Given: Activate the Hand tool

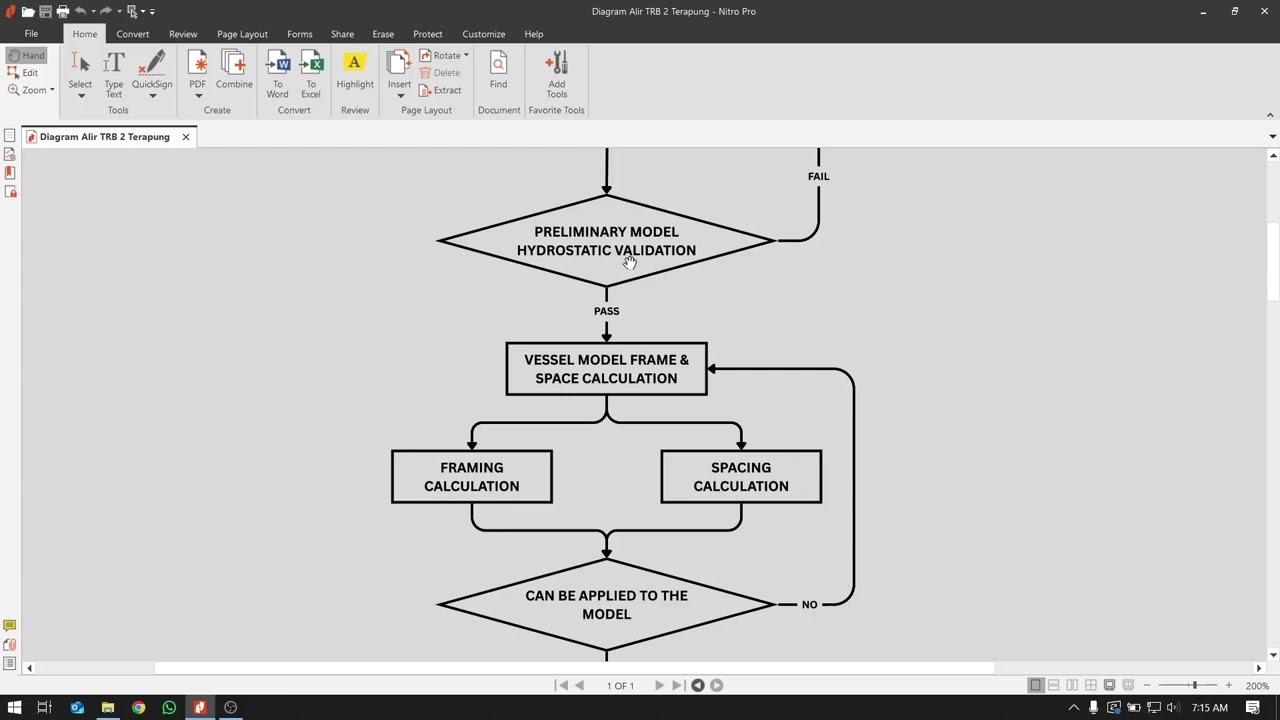Looking at the screenshot, I should (x=26, y=55).
